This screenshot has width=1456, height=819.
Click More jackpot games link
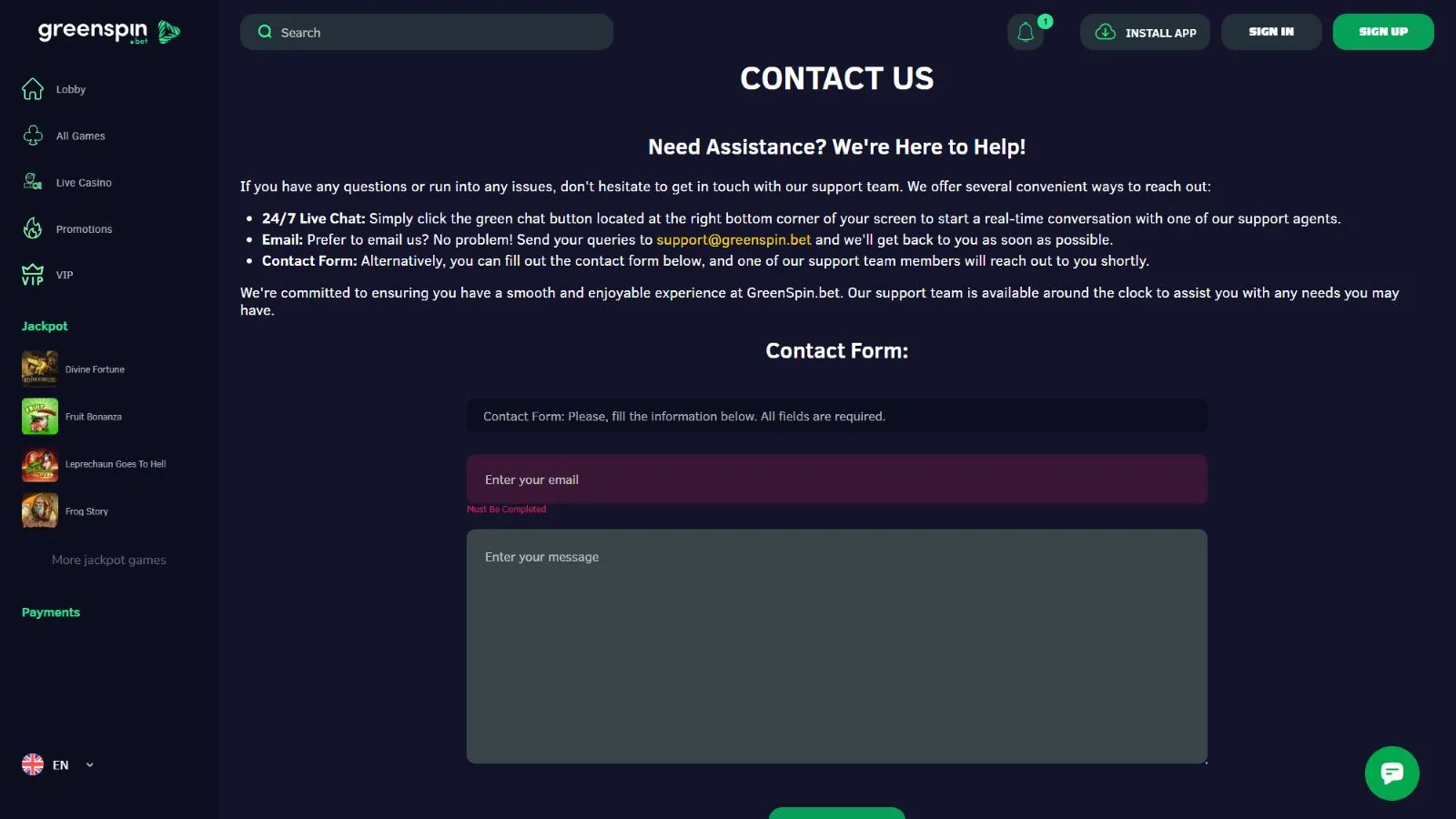108,561
